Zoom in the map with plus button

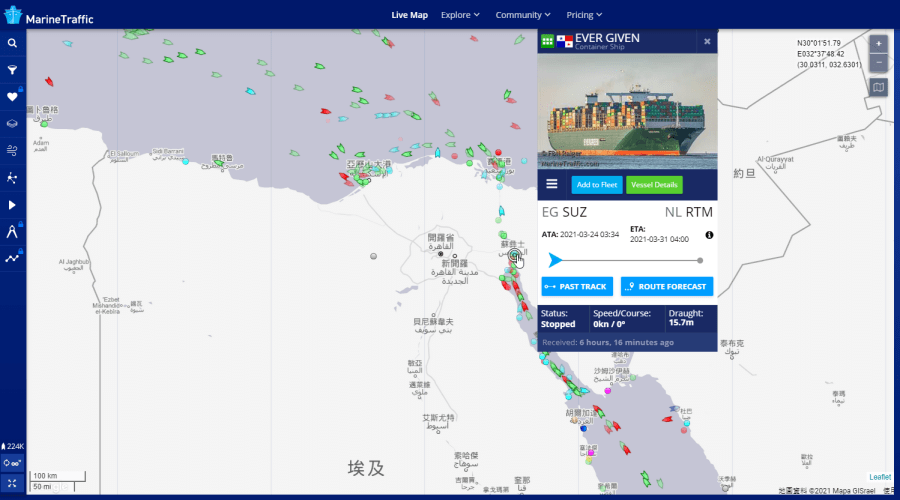point(878,44)
